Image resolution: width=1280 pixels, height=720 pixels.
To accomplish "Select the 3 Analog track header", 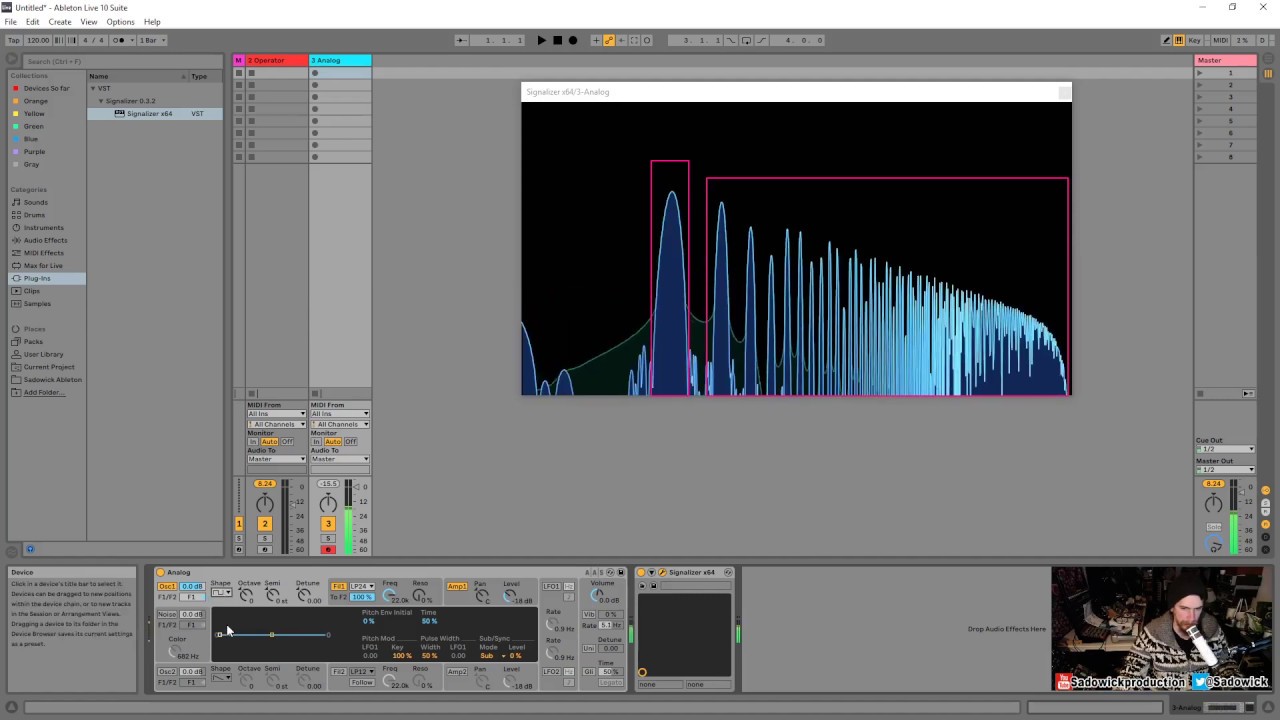I will (x=340, y=60).
